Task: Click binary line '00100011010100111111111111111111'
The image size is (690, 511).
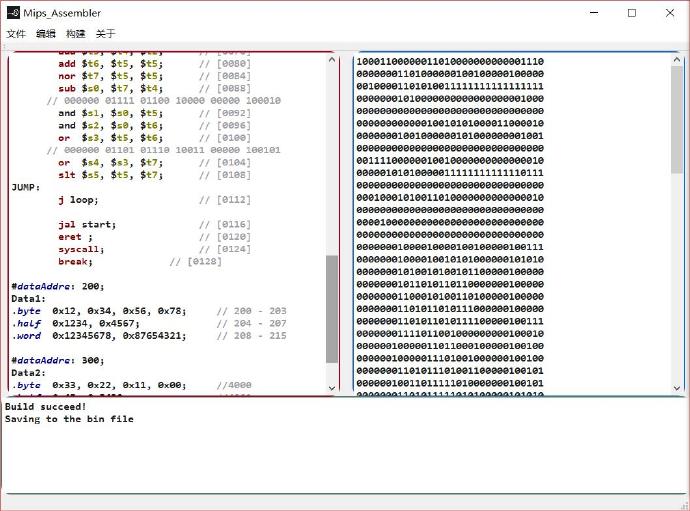Action: click(450, 86)
